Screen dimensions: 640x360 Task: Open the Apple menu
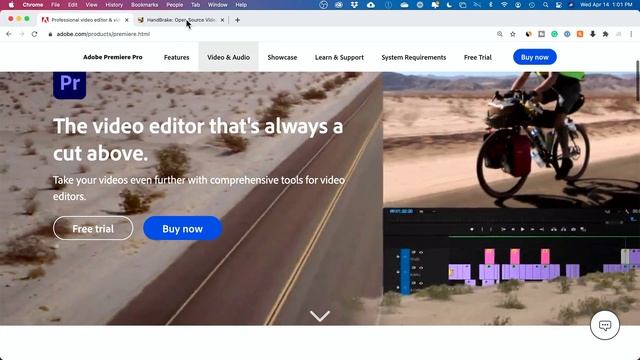click(11, 5)
